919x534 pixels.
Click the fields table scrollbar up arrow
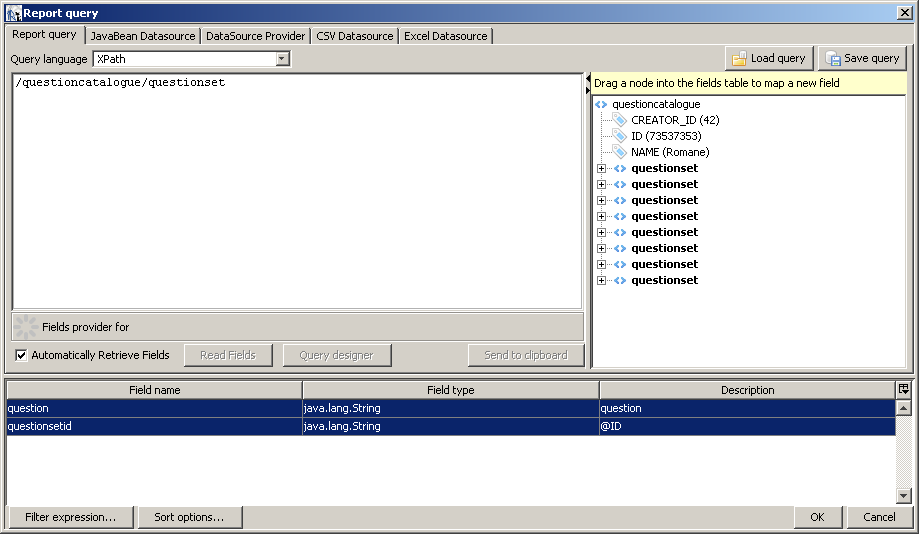(903, 407)
